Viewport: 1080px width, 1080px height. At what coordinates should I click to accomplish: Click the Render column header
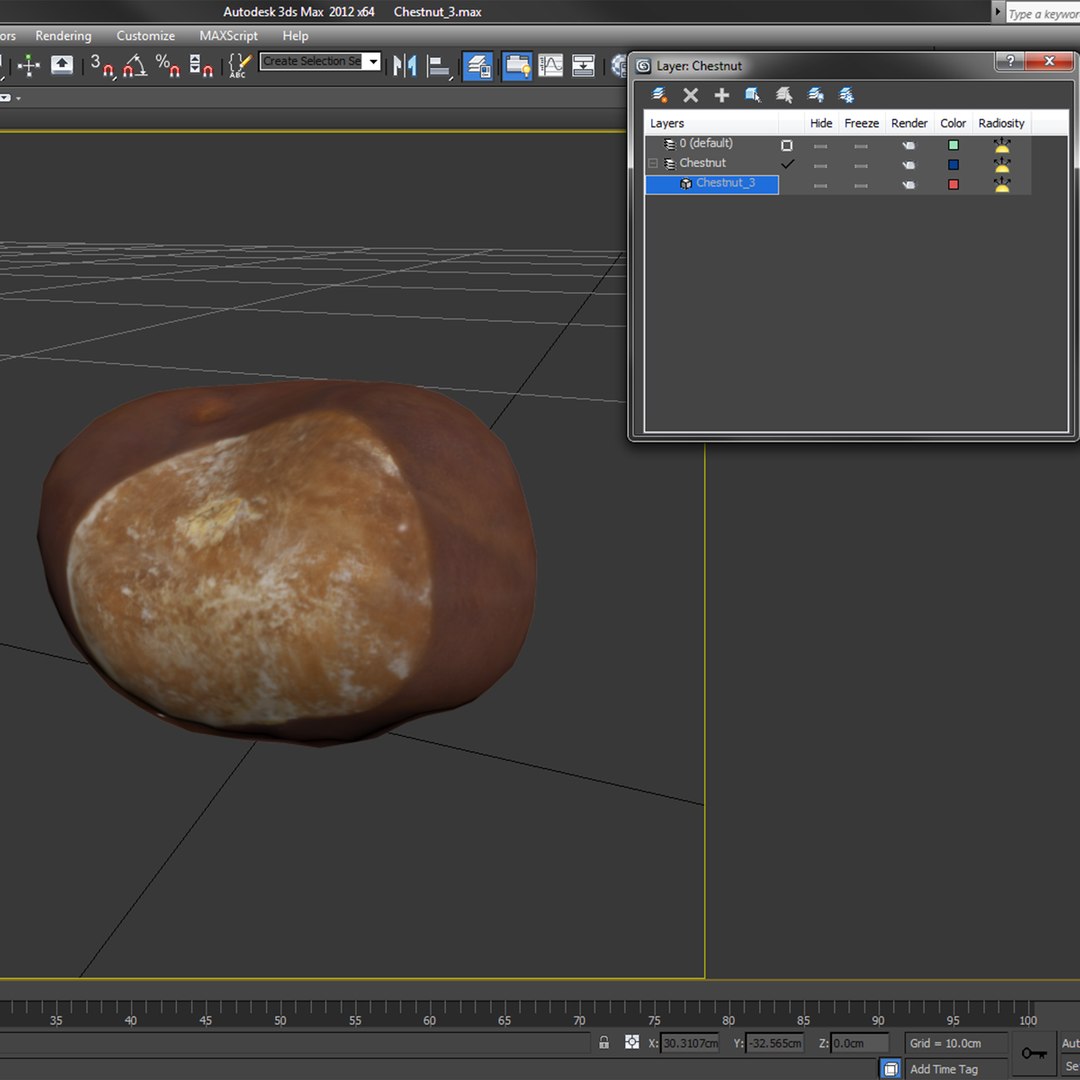(x=909, y=123)
